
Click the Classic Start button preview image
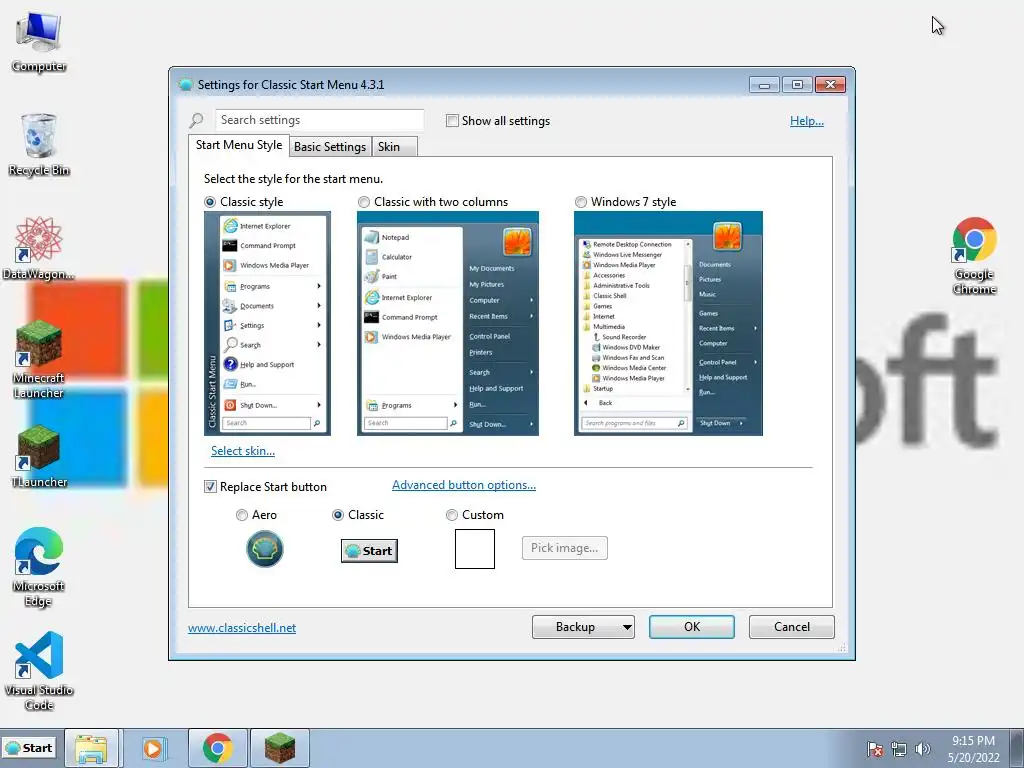coord(369,551)
